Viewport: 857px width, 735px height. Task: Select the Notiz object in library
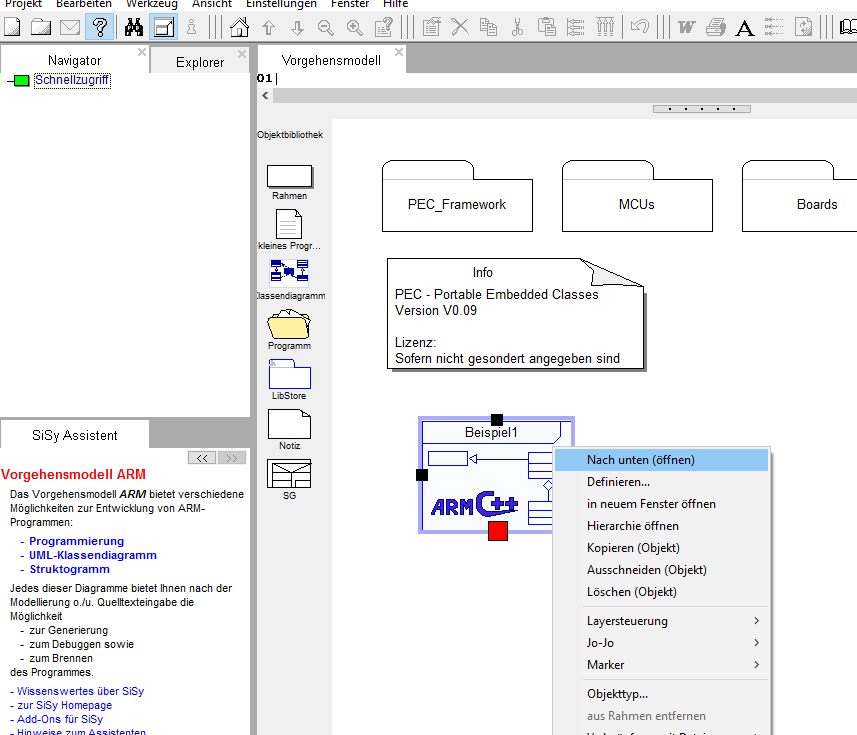click(x=290, y=424)
